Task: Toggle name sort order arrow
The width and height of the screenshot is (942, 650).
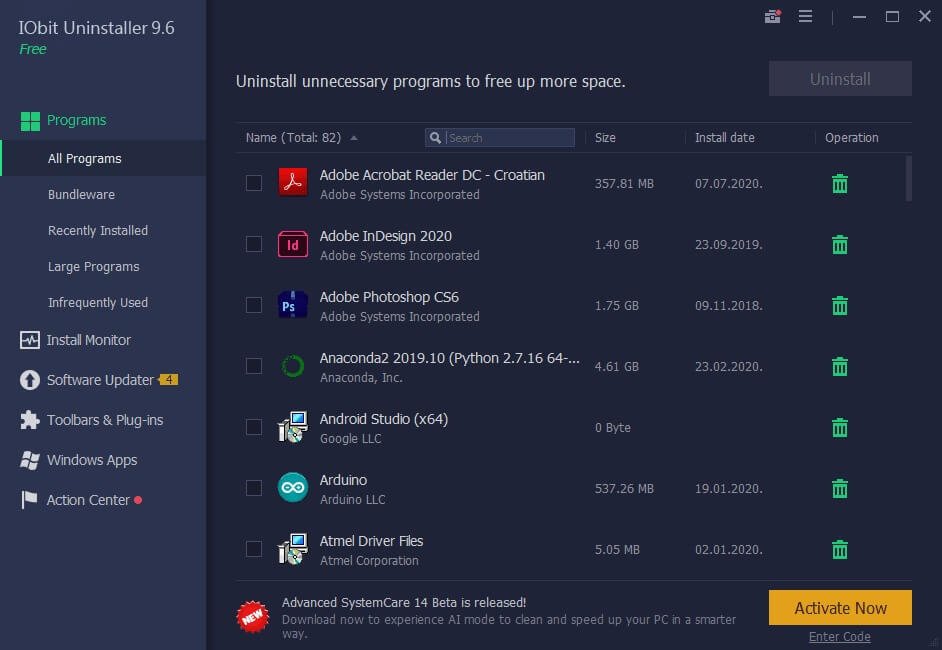Action: [x=354, y=138]
